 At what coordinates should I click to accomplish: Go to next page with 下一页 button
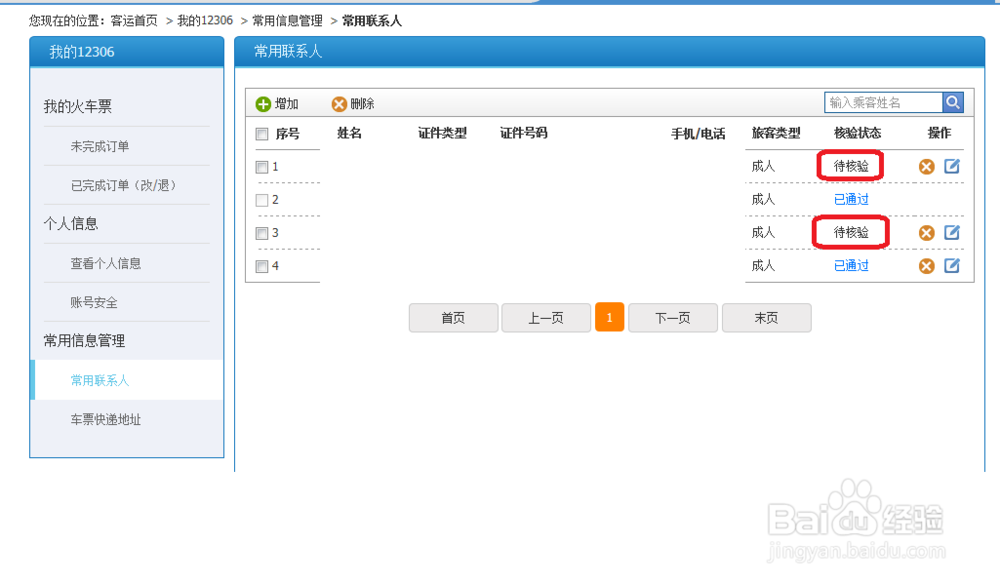673,318
